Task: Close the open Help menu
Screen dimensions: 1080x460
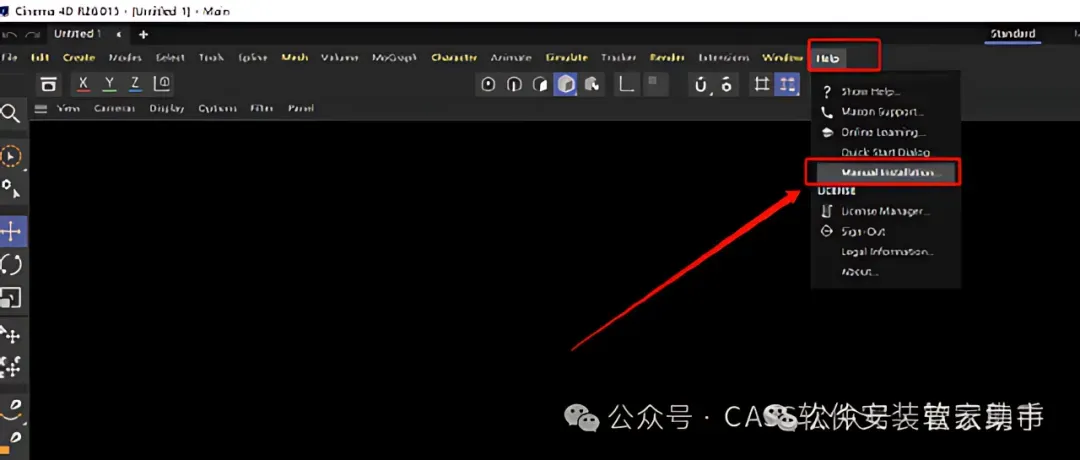Action: tap(827, 59)
